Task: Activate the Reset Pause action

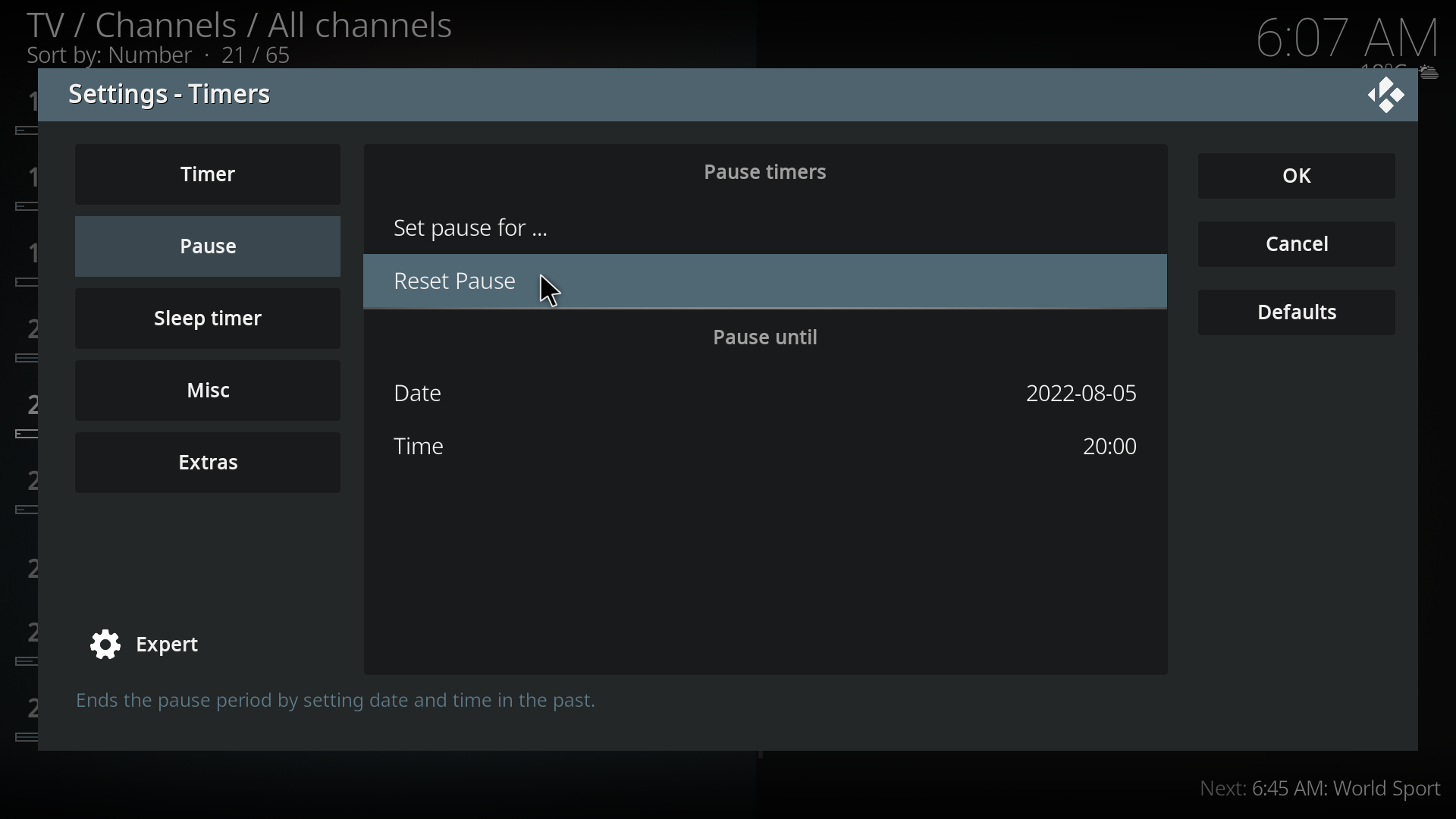Action: (x=455, y=282)
